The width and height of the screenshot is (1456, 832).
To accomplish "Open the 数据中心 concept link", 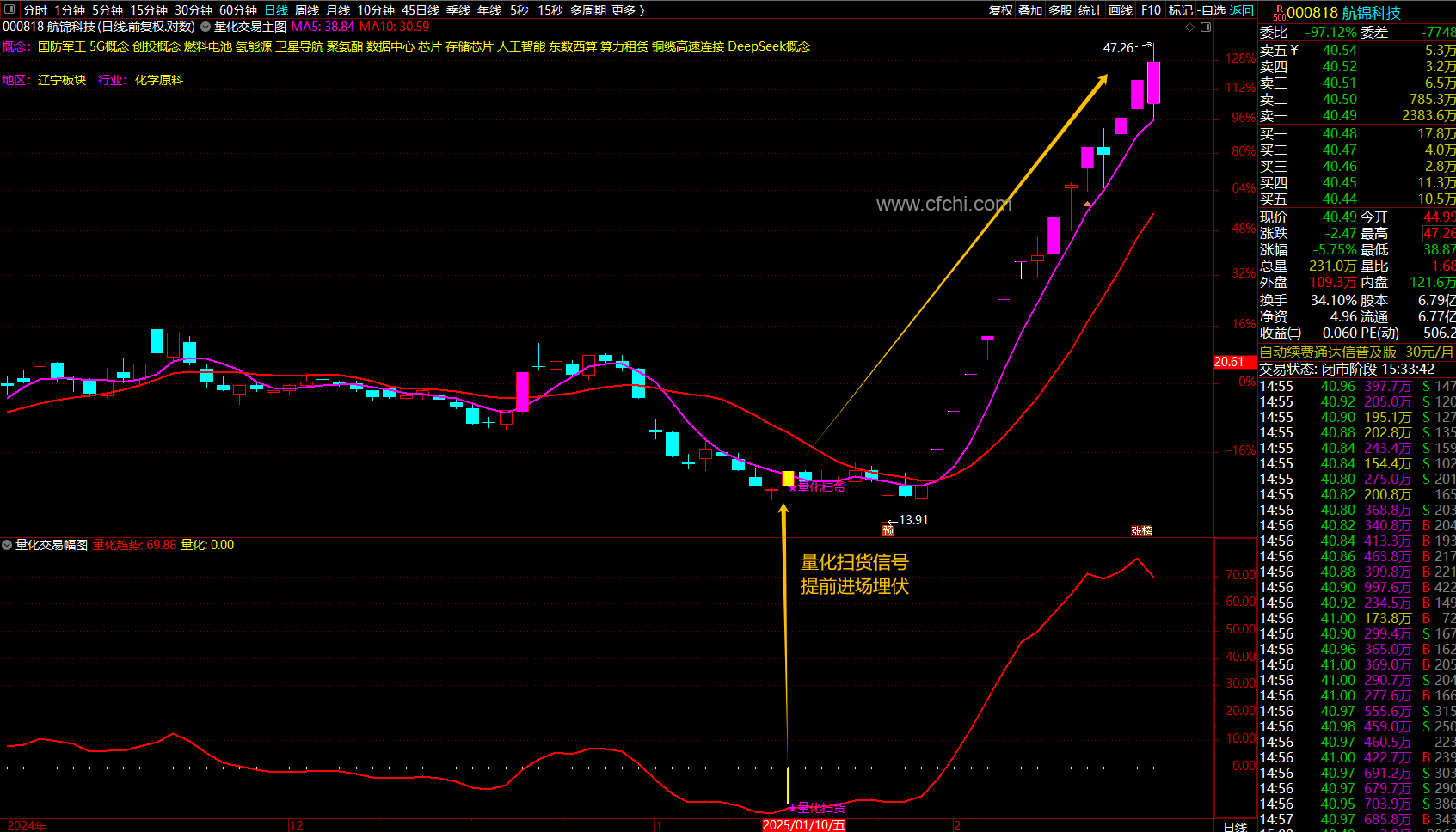I will pos(390,46).
